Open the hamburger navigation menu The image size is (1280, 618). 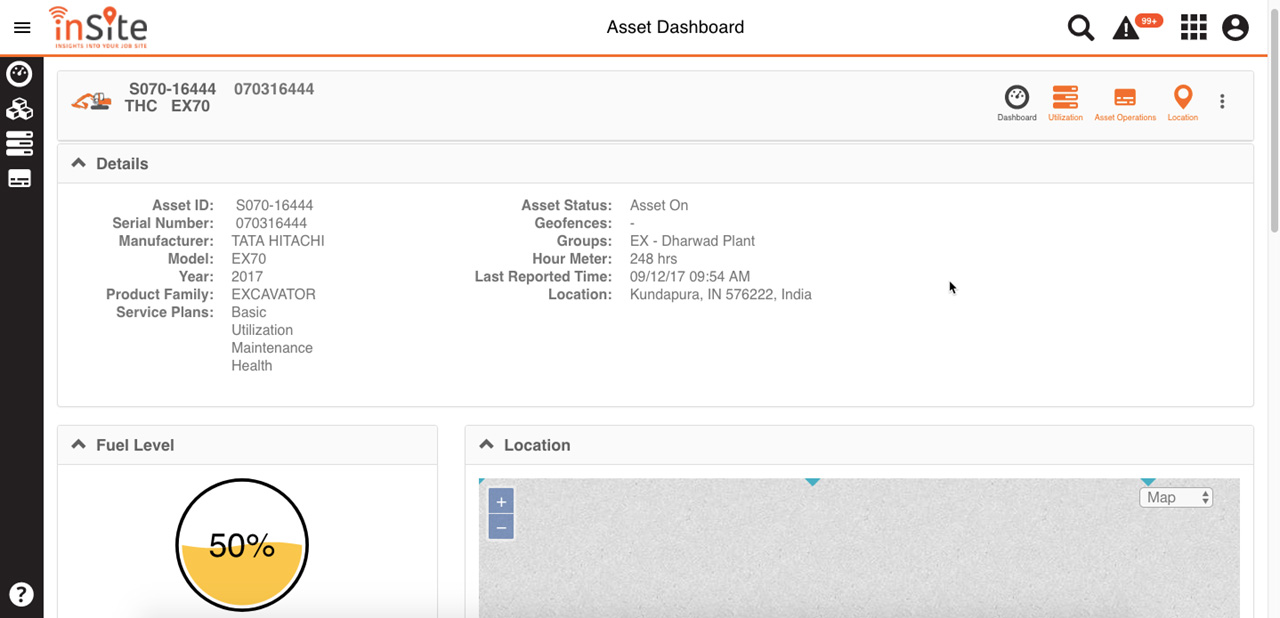tap(22, 28)
